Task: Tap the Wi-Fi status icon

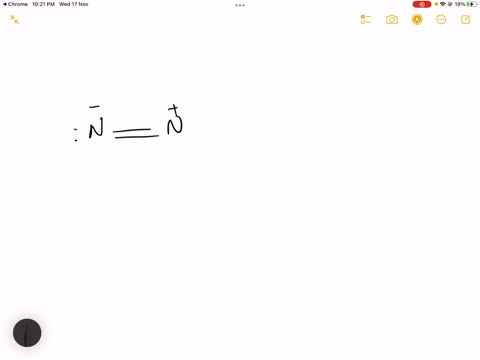Action: point(443,4)
